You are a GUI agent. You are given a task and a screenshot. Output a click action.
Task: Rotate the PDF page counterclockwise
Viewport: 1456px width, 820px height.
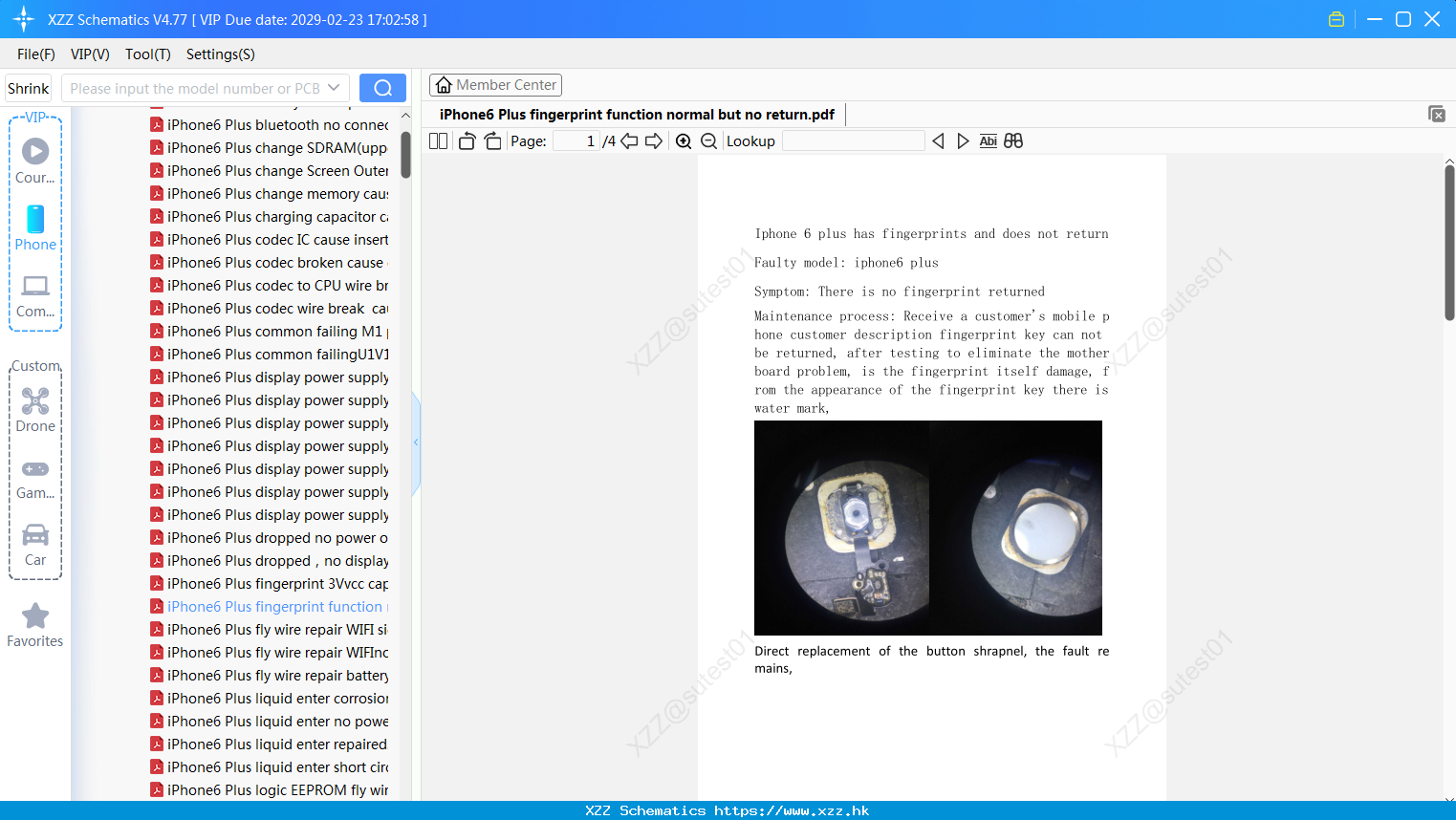pyautogui.click(x=467, y=141)
